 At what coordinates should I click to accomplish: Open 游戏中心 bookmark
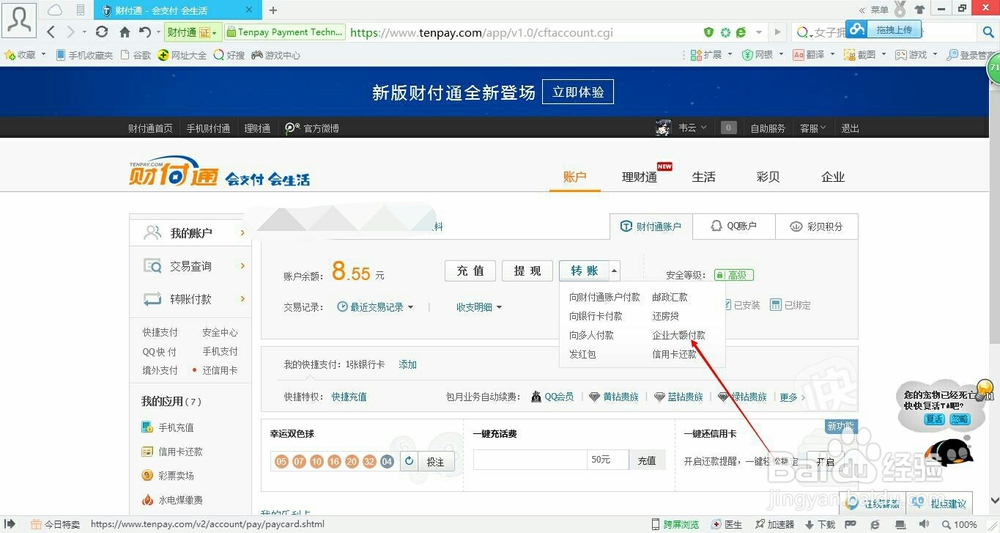276,55
